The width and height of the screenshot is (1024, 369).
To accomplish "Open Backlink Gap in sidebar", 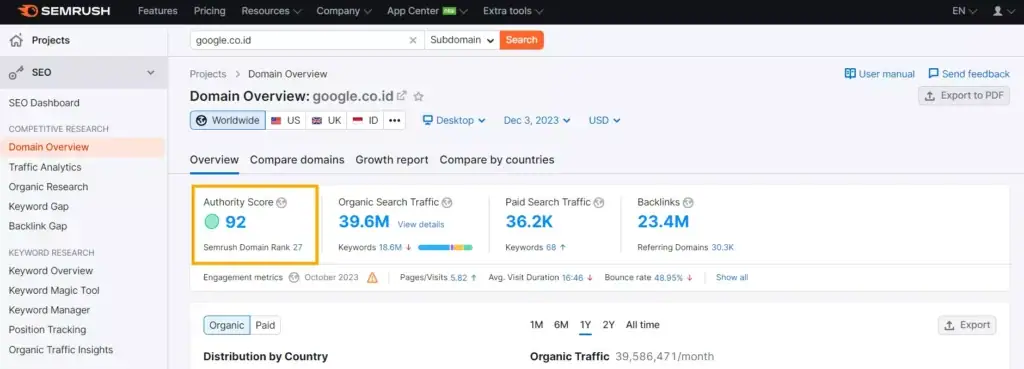I will [38, 227].
